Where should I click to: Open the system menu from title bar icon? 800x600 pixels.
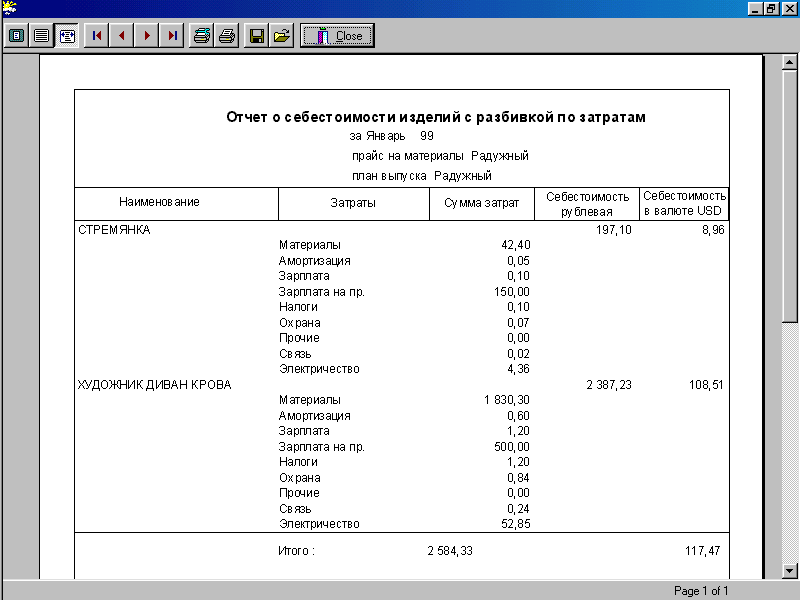pos(9,8)
